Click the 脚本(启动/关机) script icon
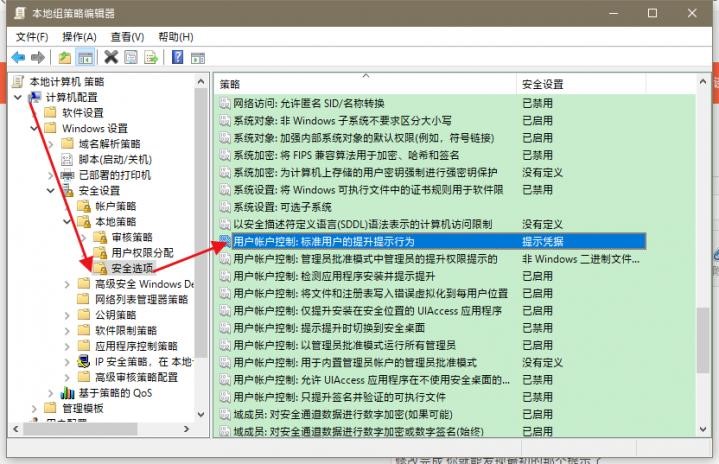The image size is (719, 464). pos(67,159)
